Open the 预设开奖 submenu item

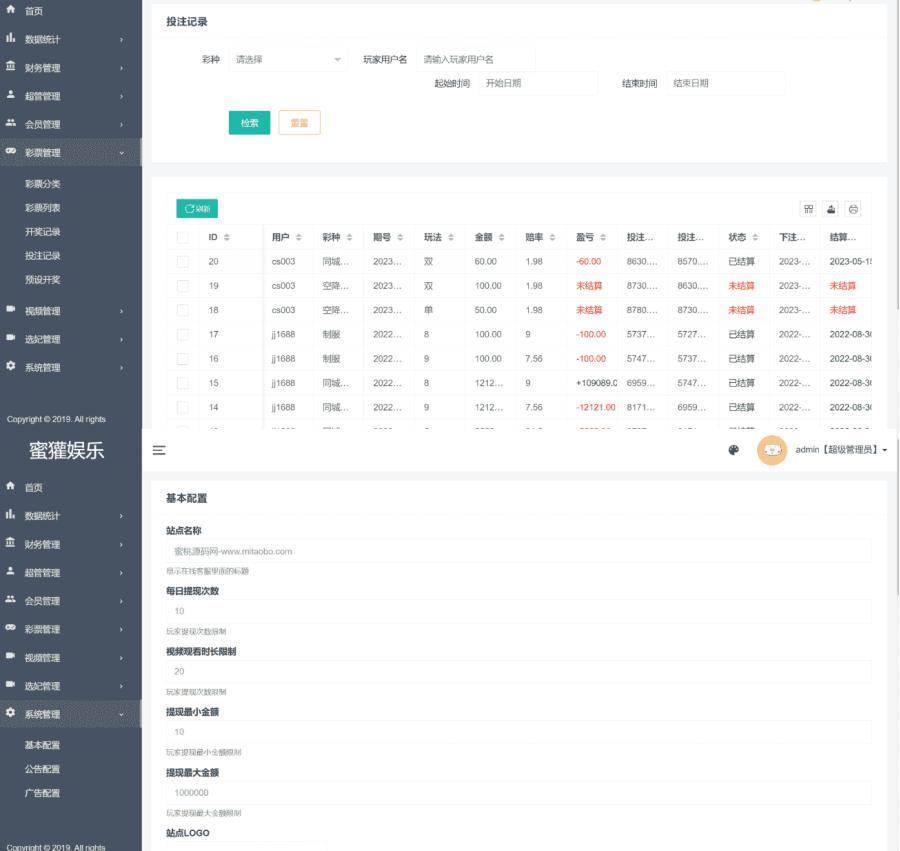(x=42, y=280)
